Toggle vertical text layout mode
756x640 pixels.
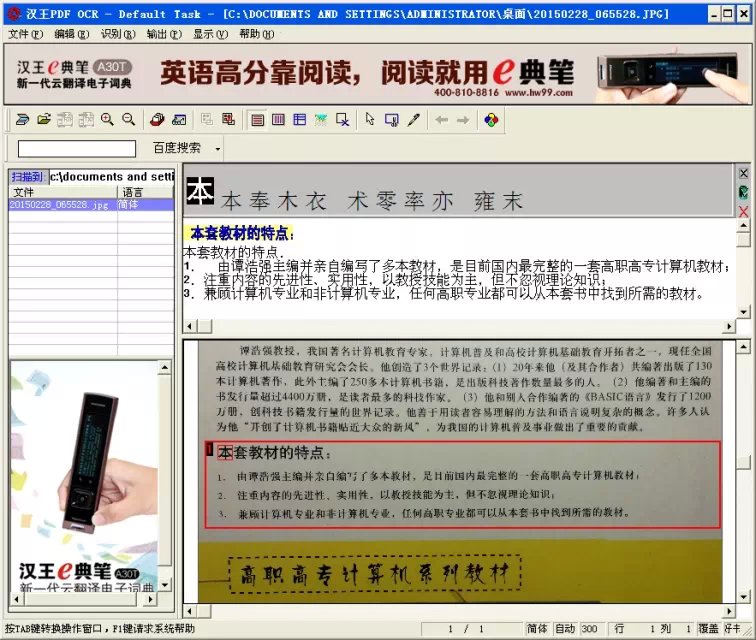279,120
